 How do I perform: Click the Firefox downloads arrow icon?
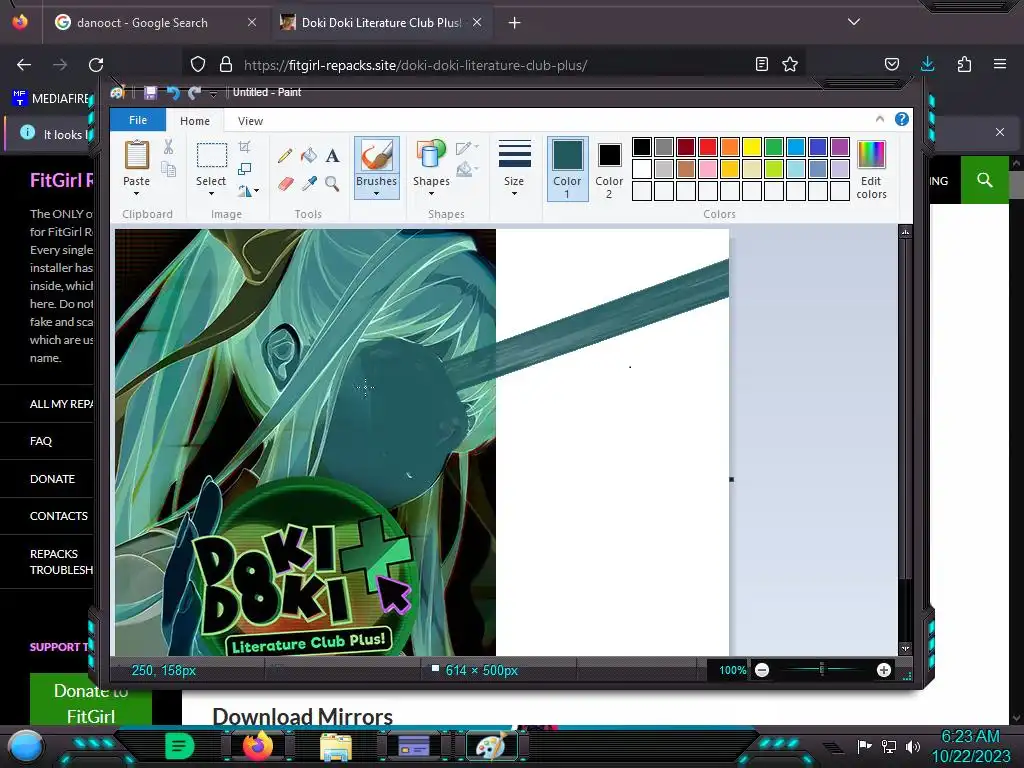(927, 64)
